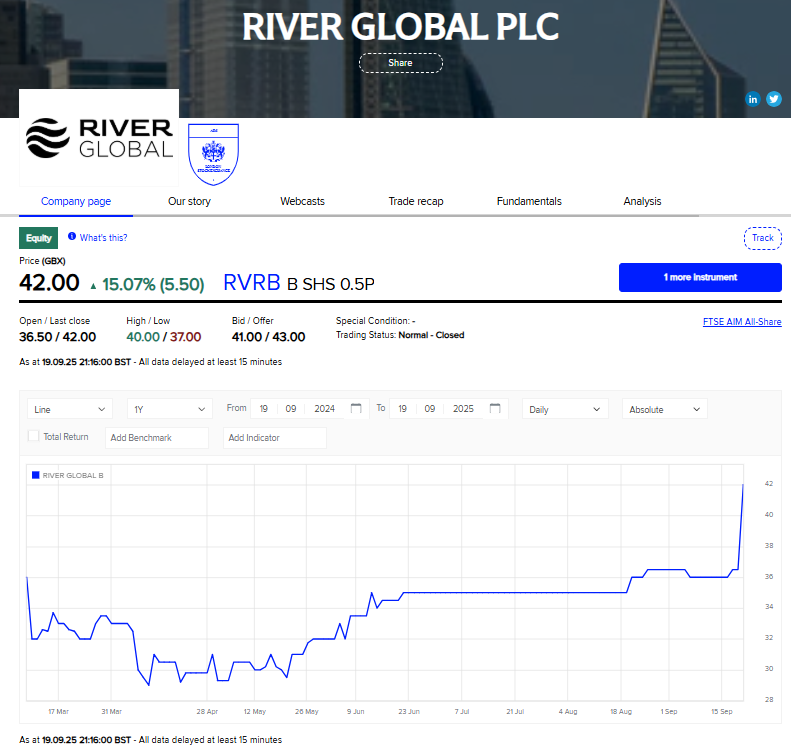This screenshot has height=751, width=791.
Task: Open the Daily interval dropdown
Action: click(565, 409)
